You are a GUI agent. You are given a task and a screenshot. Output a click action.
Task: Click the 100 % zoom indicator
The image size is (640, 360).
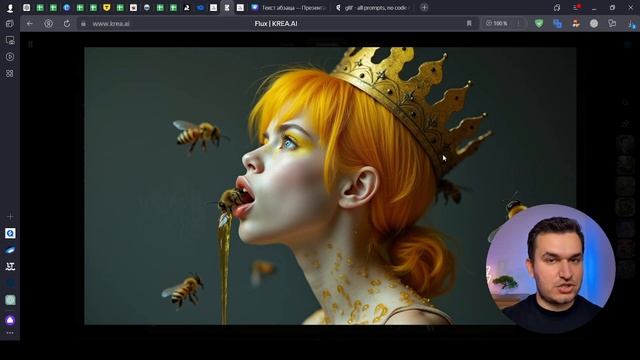pyautogui.click(x=497, y=24)
